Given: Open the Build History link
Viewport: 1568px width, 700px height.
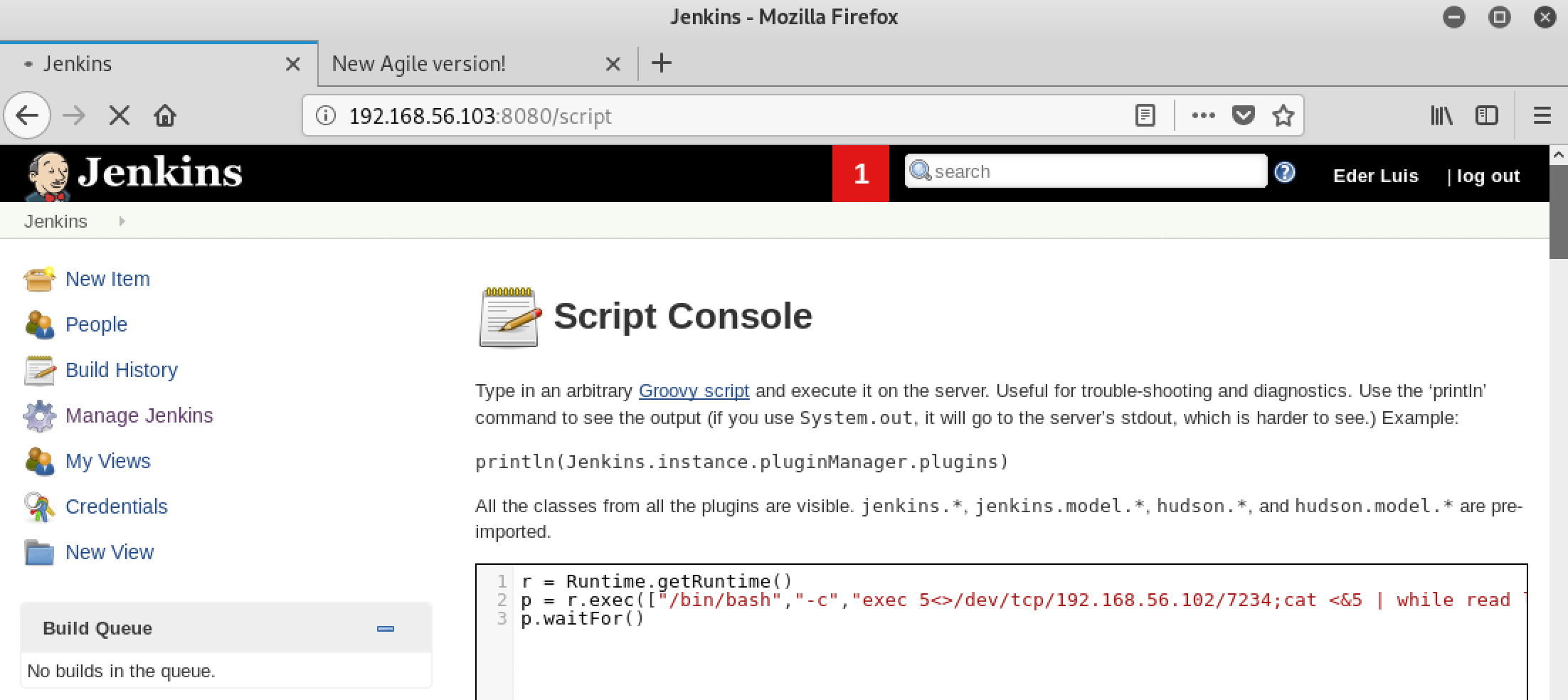Looking at the screenshot, I should (x=122, y=370).
